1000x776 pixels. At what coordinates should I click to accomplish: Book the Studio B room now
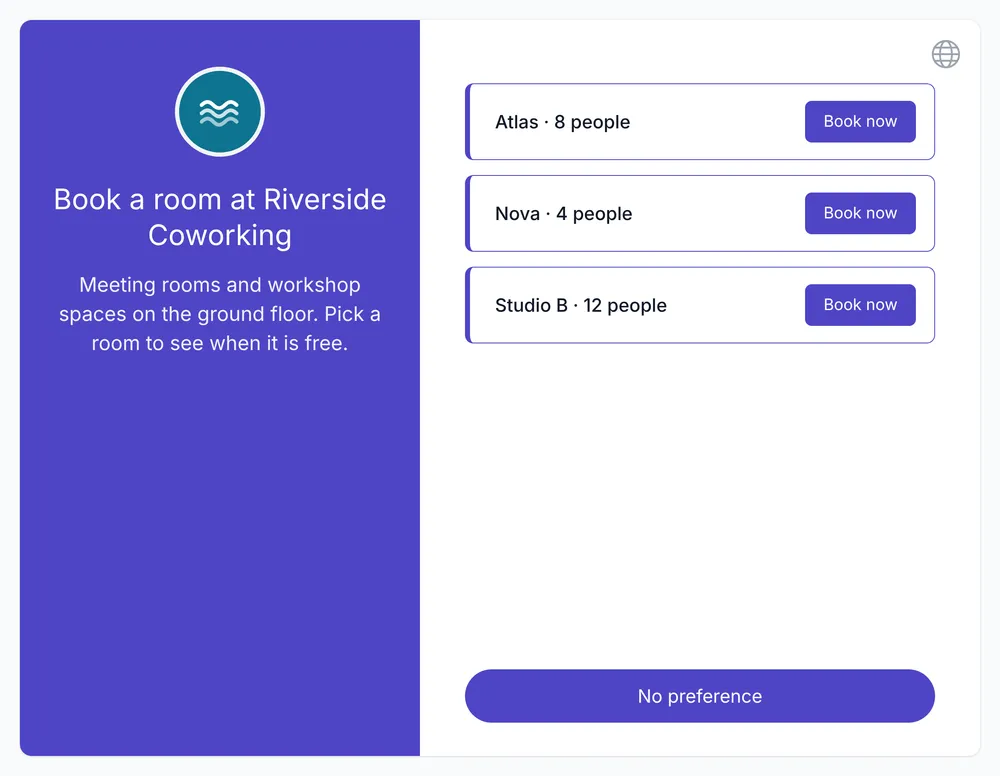(x=860, y=305)
